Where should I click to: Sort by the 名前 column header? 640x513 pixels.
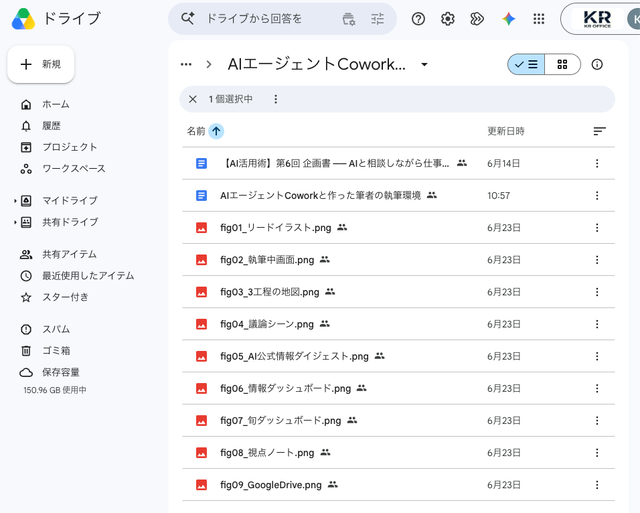[196, 131]
